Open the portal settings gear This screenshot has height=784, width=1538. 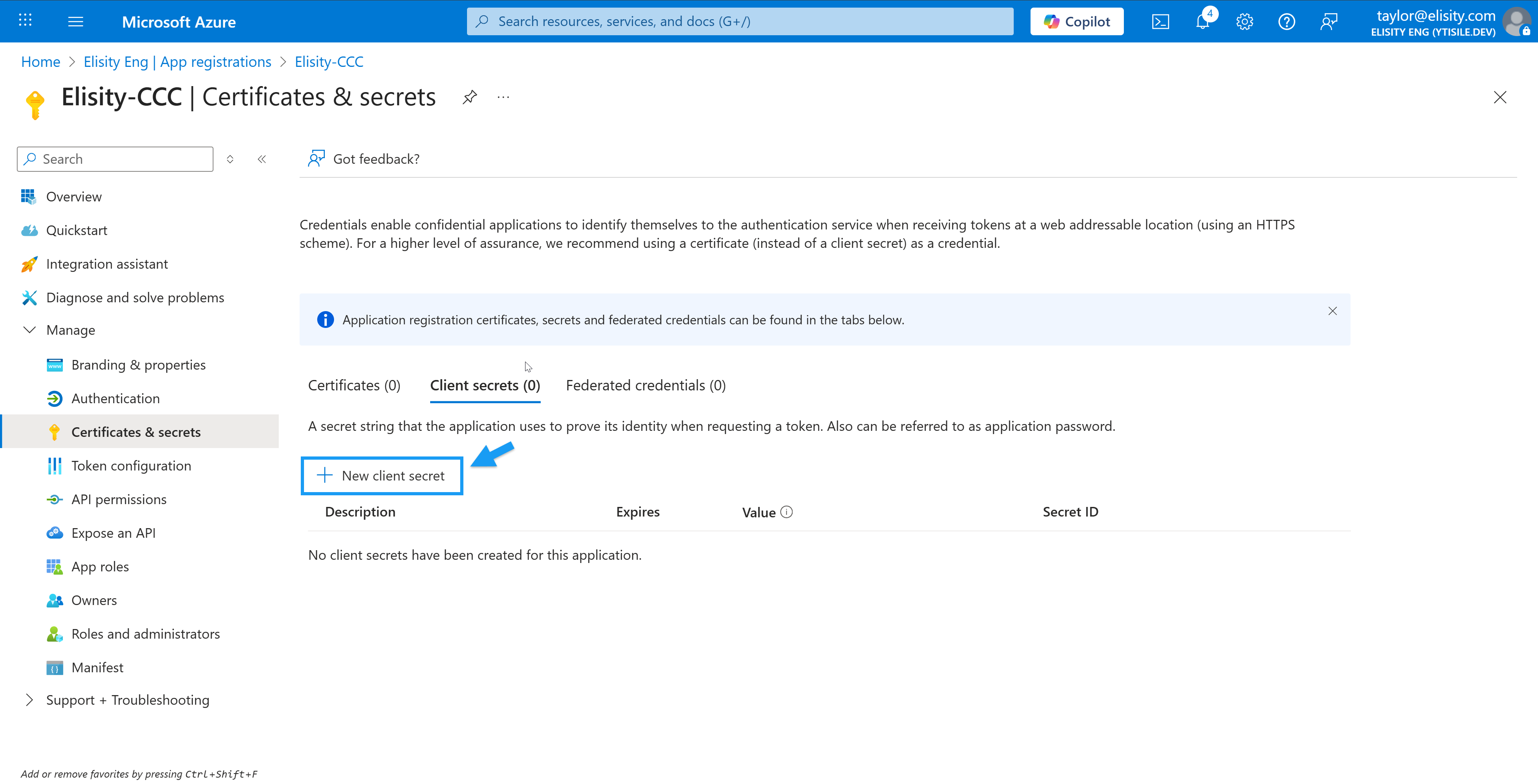(1244, 22)
